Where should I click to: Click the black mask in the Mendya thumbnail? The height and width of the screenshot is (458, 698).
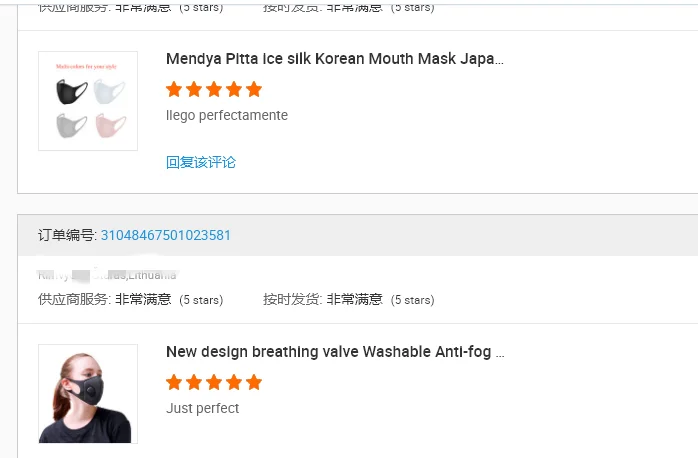71,92
